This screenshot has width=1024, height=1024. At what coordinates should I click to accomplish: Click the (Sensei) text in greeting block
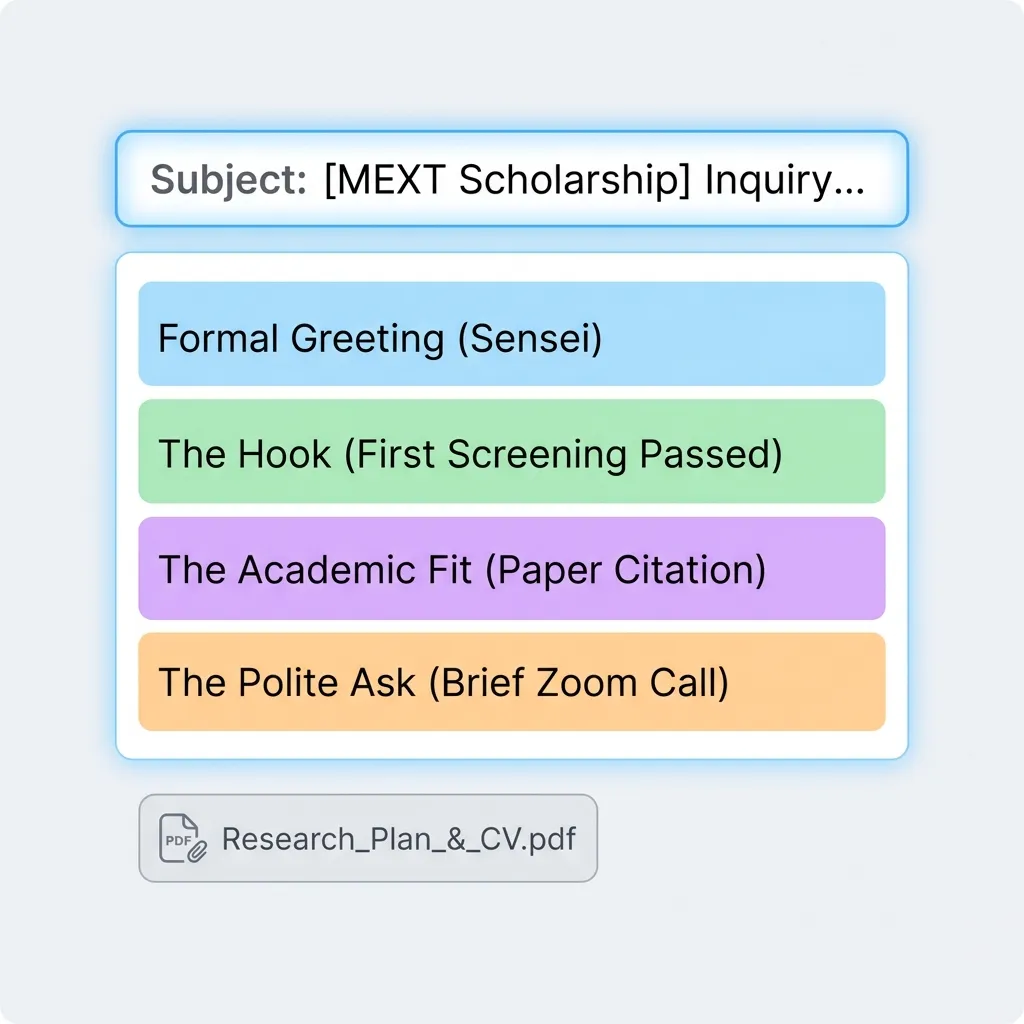(530, 339)
